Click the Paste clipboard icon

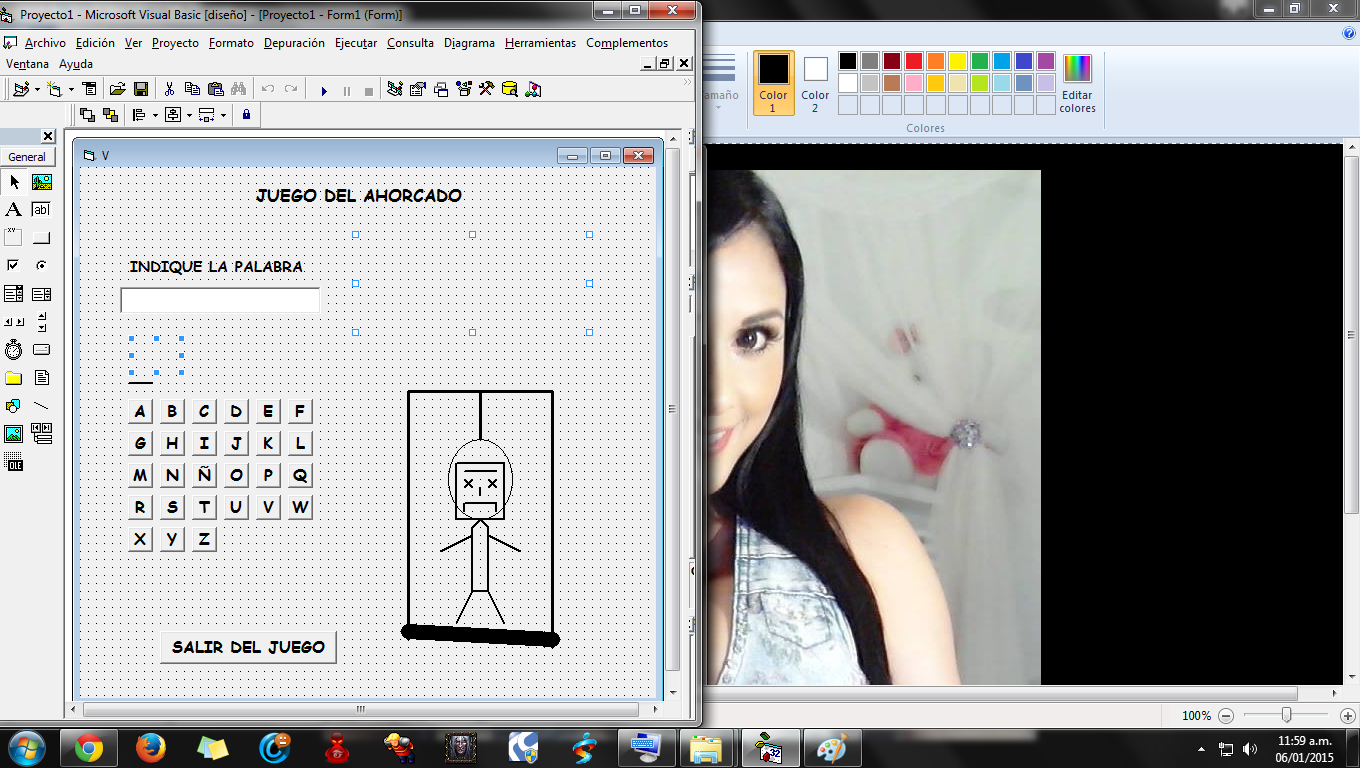coord(215,90)
